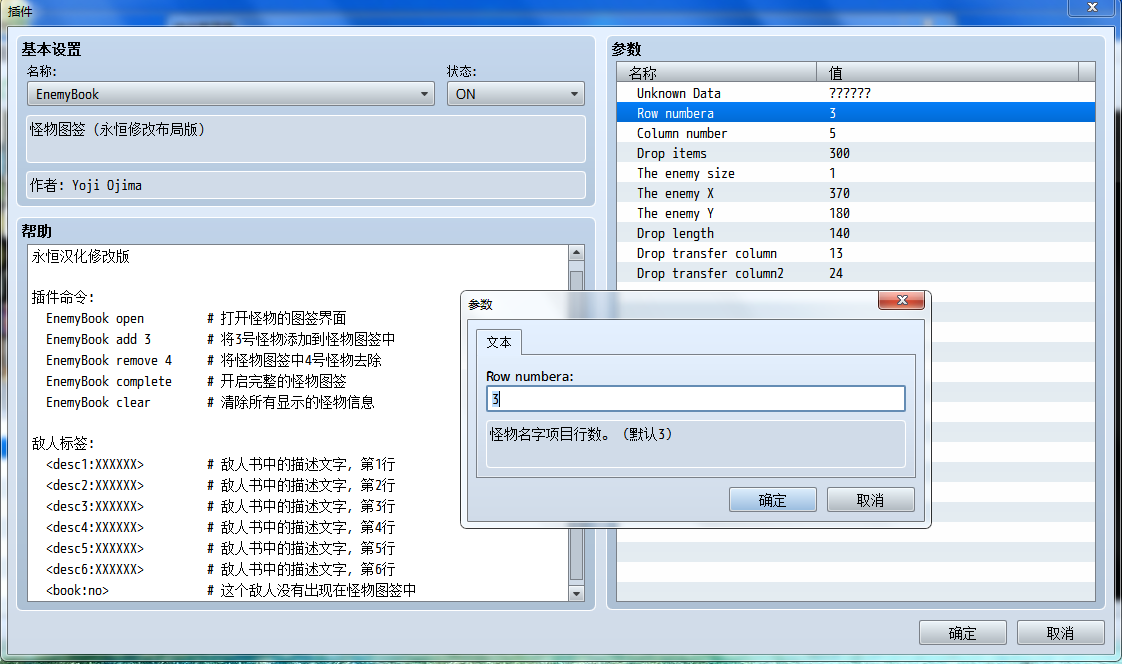Close the 参数 dialog with red X
This screenshot has width=1122, height=664.
coord(902,300)
